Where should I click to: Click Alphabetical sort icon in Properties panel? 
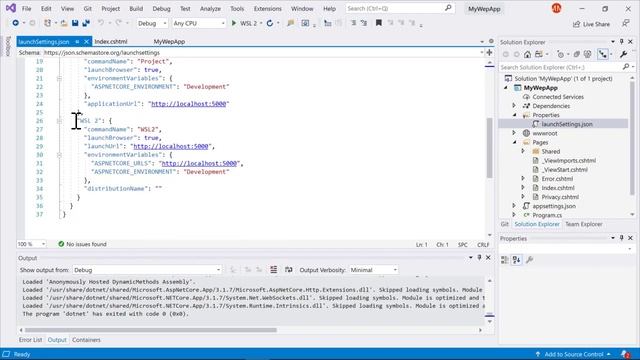pyautogui.click(x=516, y=260)
